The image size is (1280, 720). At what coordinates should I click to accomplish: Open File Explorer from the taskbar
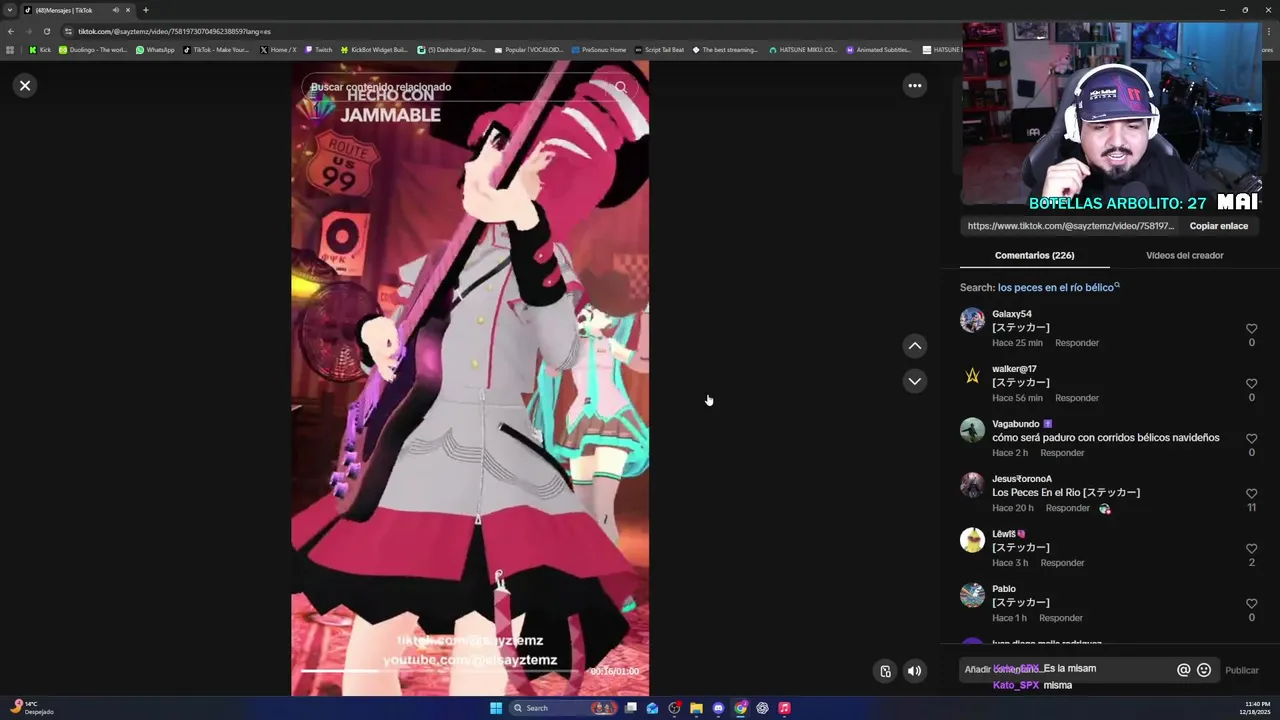pos(696,708)
